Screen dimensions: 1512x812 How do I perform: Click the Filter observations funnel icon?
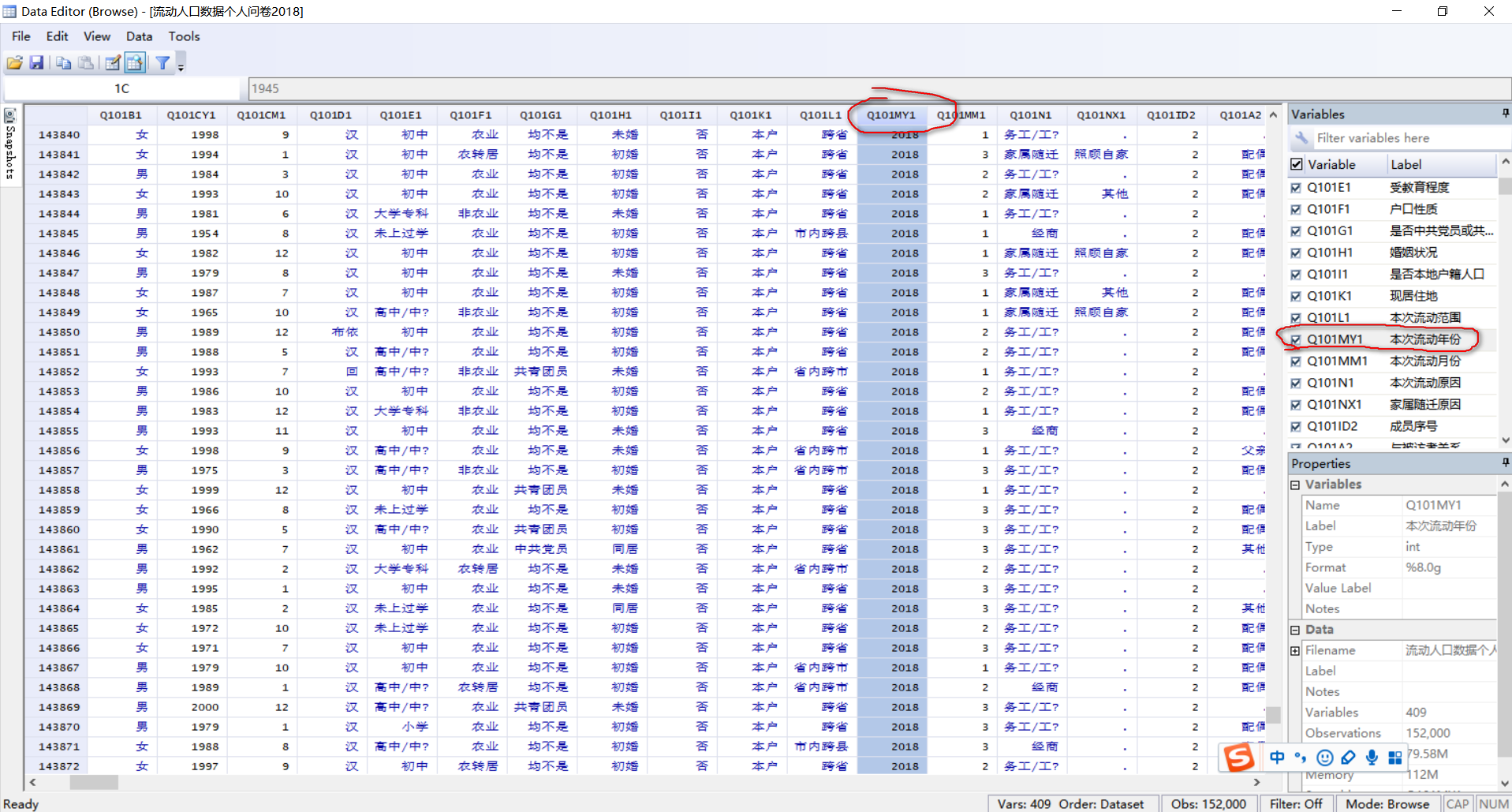162,63
